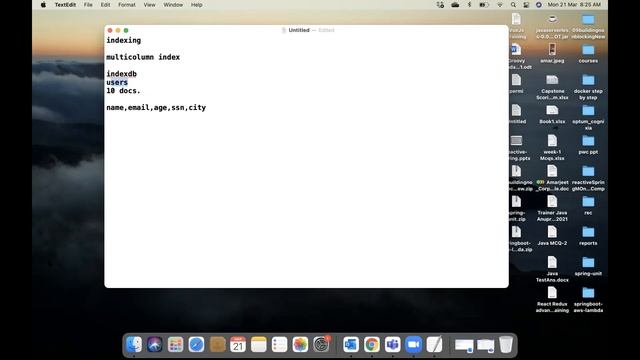This screenshot has height=360, width=640.
Task: Open the Trash in the Dock
Action: (506, 344)
